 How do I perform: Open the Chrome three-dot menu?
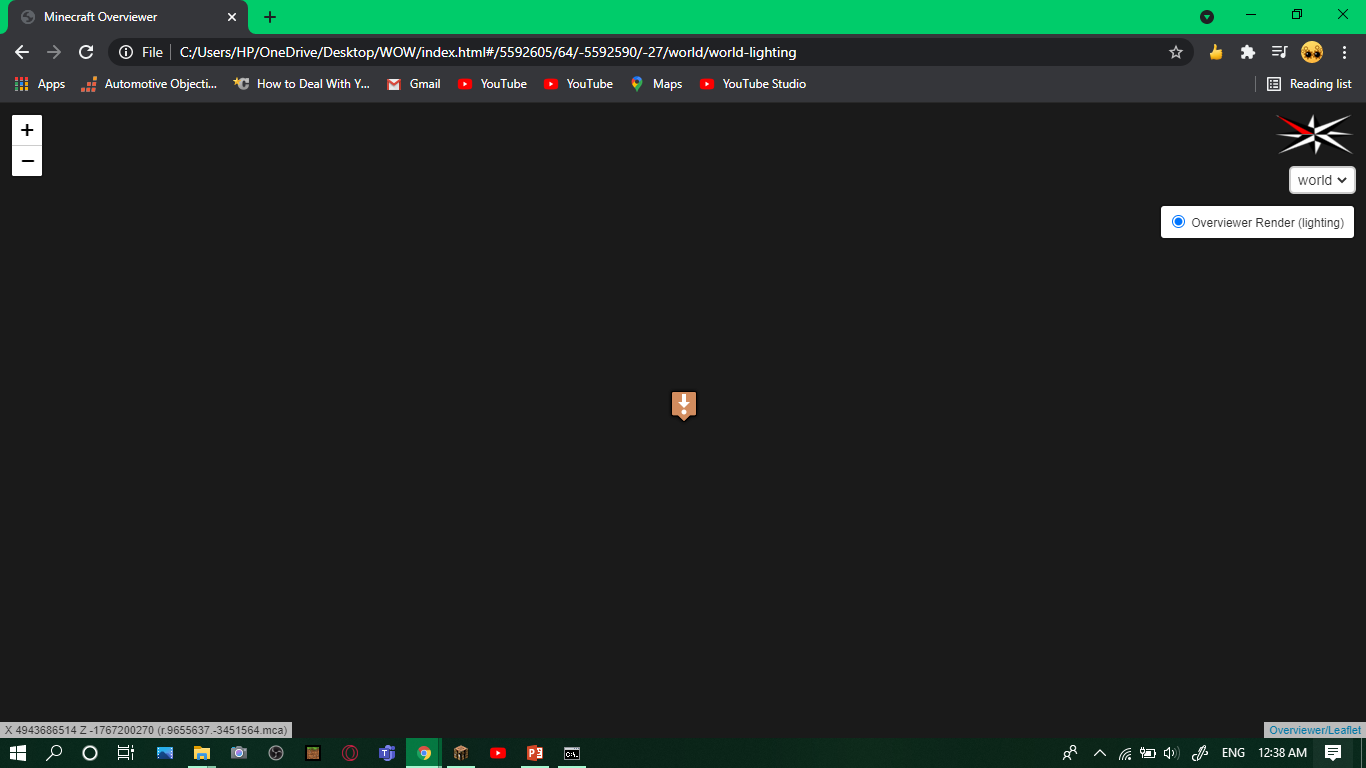pyautogui.click(x=1344, y=51)
